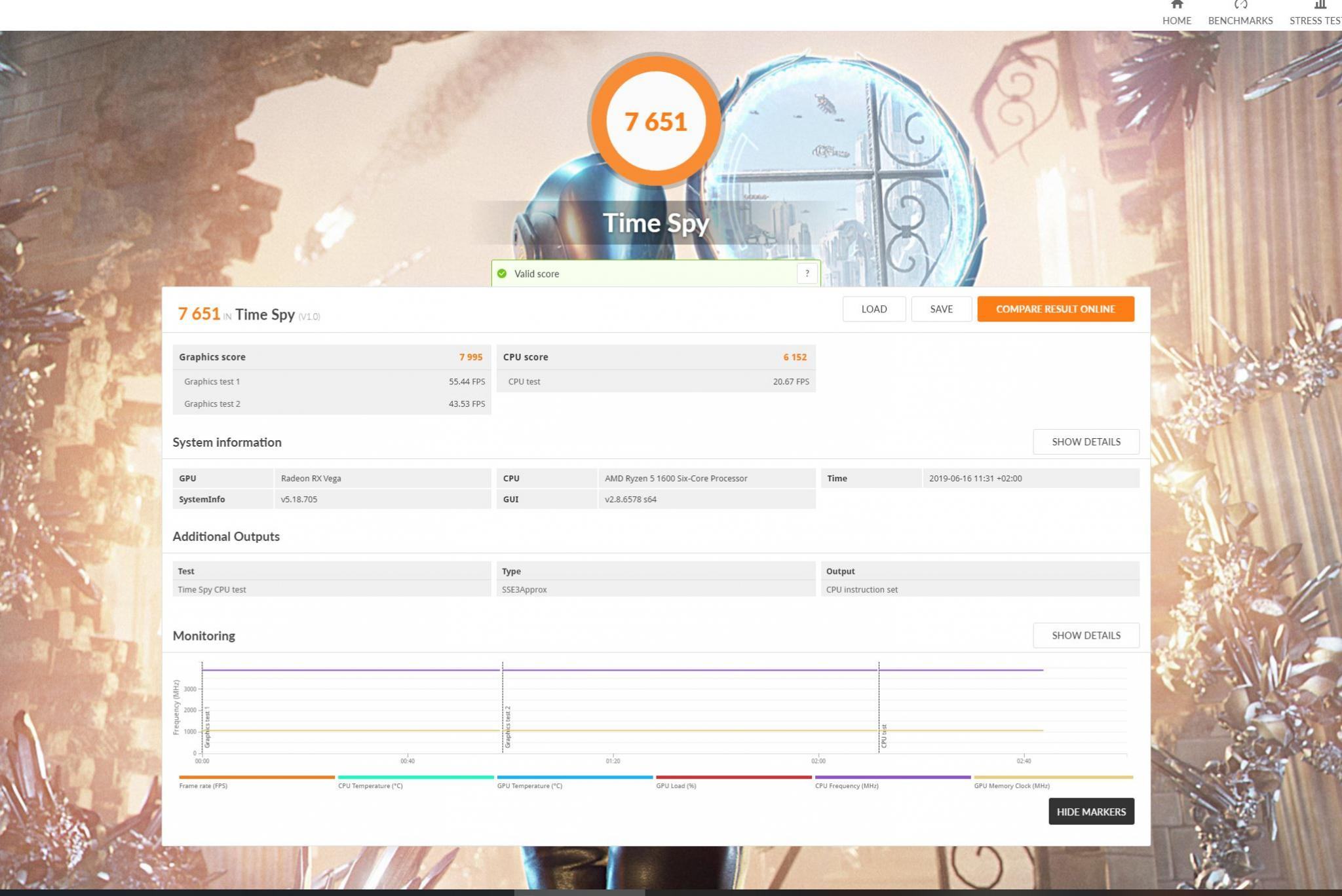The image size is (1342, 896).
Task: Switch to the Benchmarks tab
Action: 1240,14
